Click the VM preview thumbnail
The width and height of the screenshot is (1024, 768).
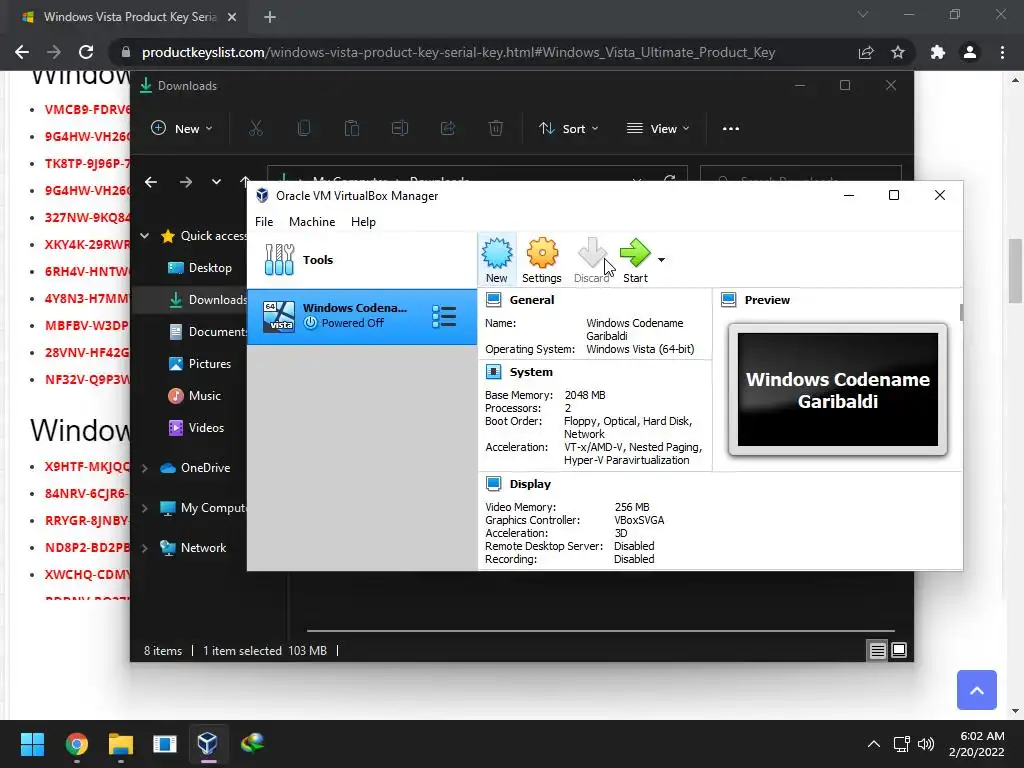(x=838, y=390)
